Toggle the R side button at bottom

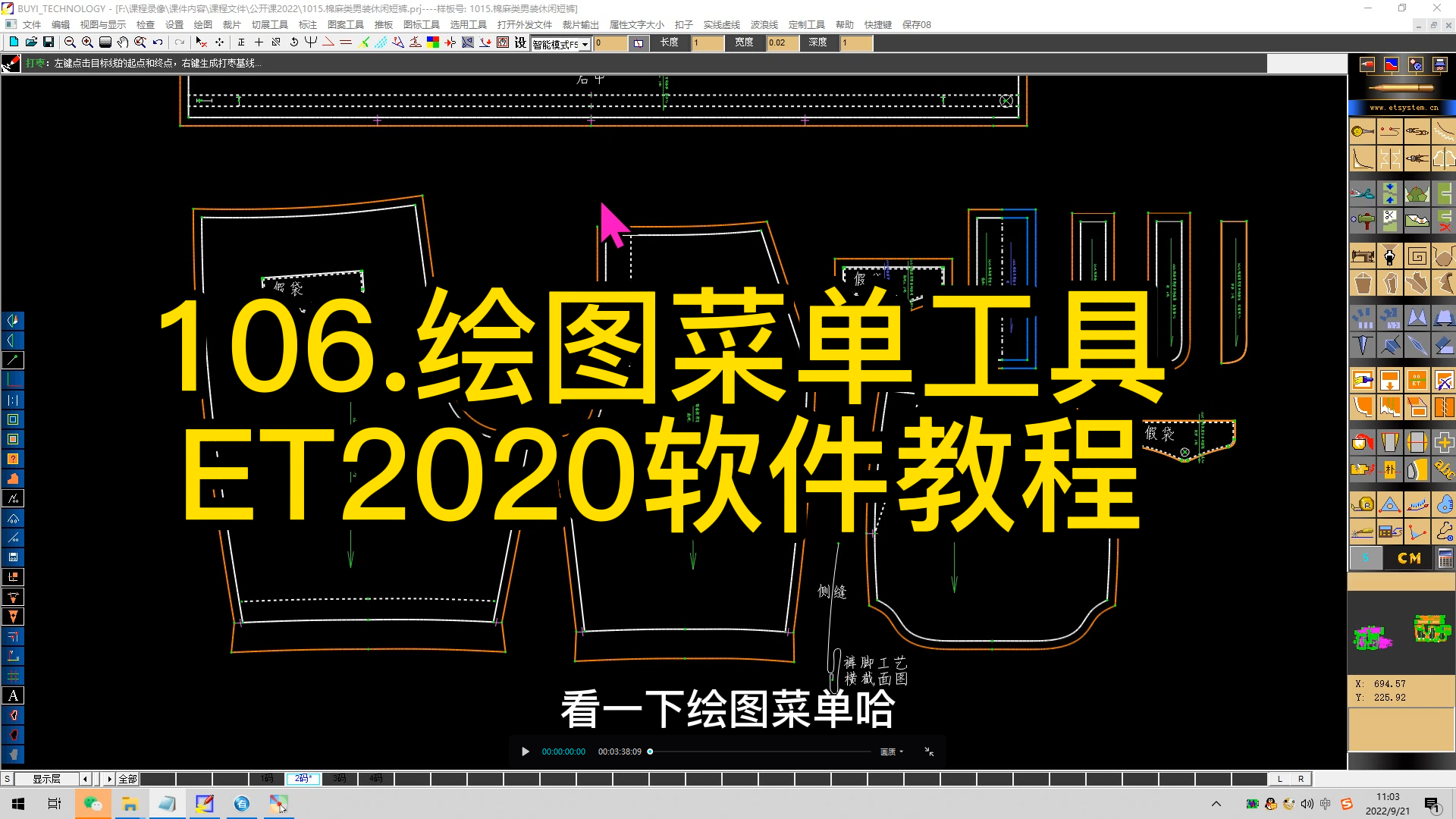tap(1301, 779)
